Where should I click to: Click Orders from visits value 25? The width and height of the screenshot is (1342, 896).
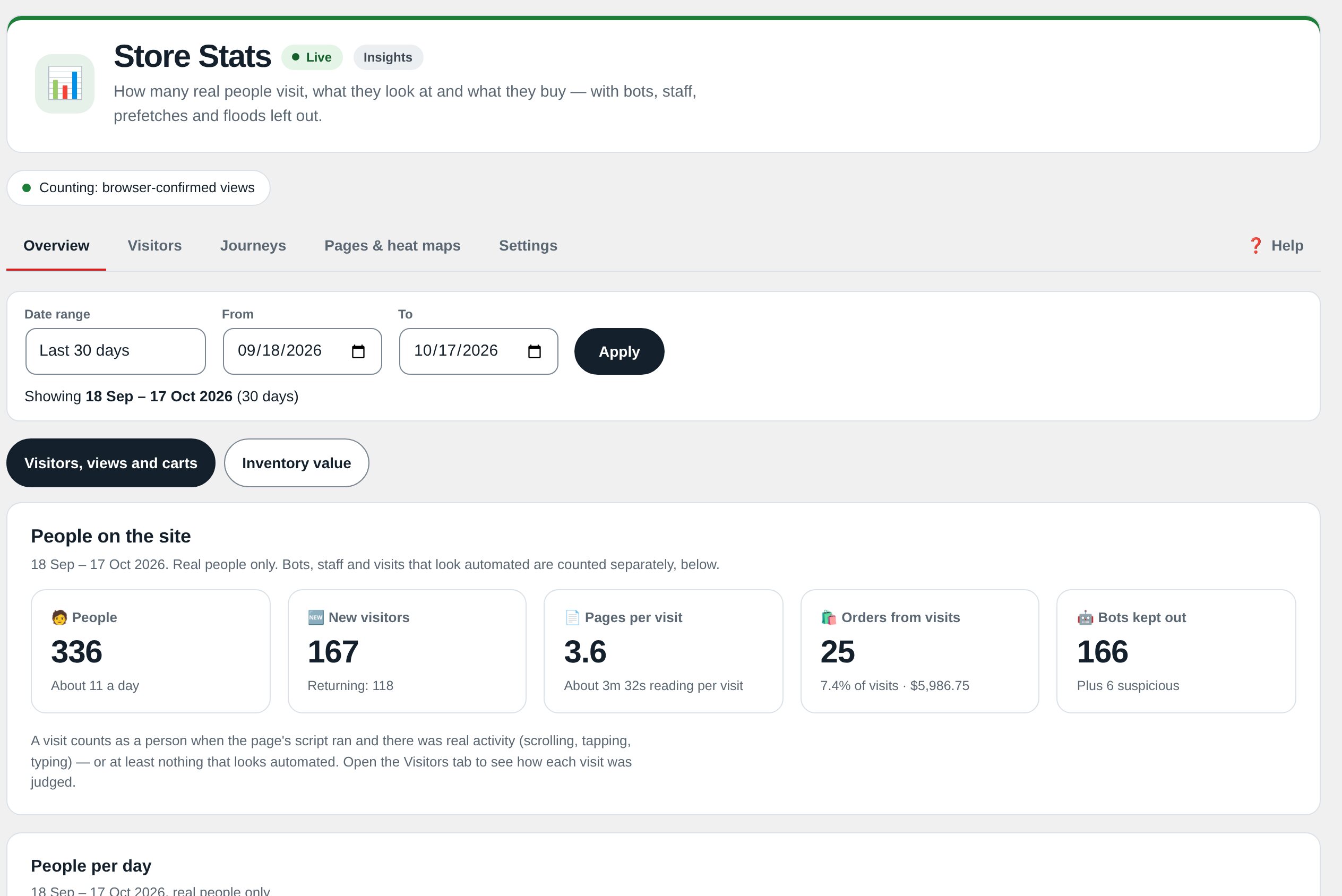(838, 652)
